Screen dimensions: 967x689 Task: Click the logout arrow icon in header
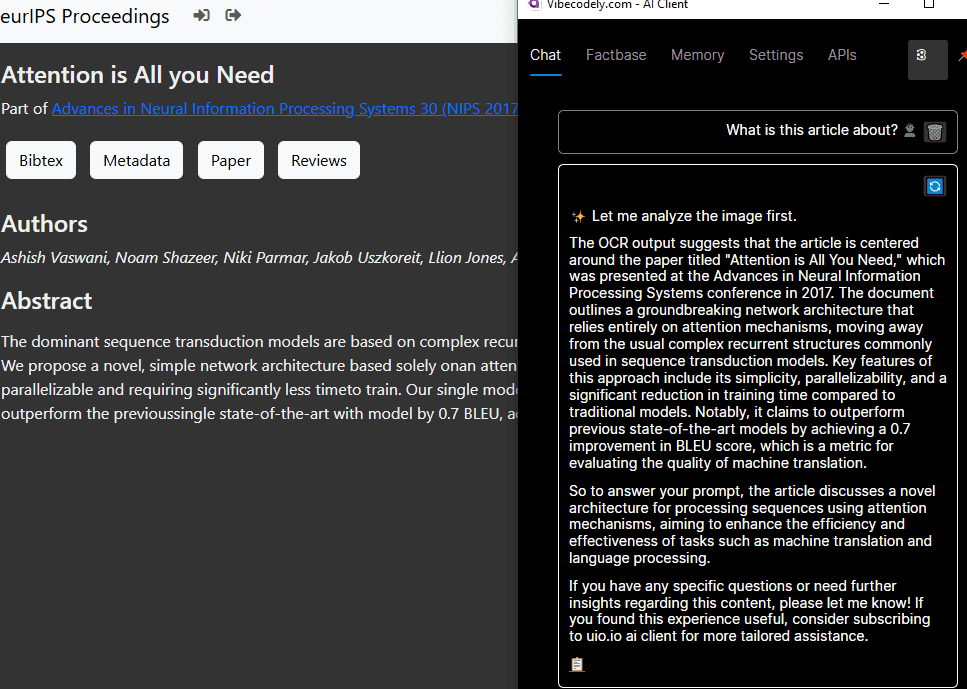point(233,16)
